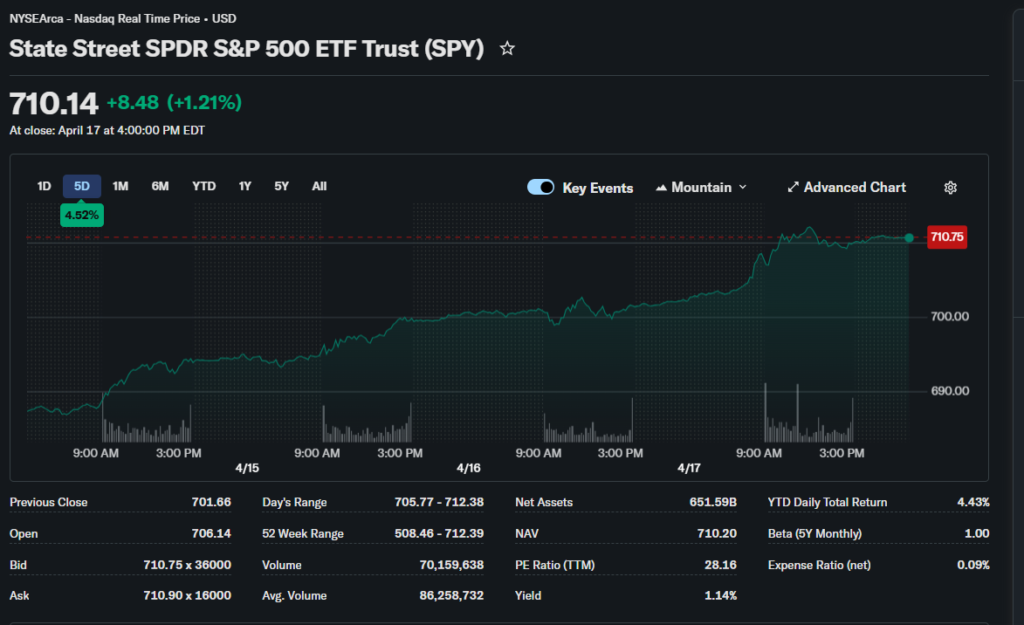Click the 52 Week Range label
Viewport: 1024px width, 625px height.
[x=303, y=534]
